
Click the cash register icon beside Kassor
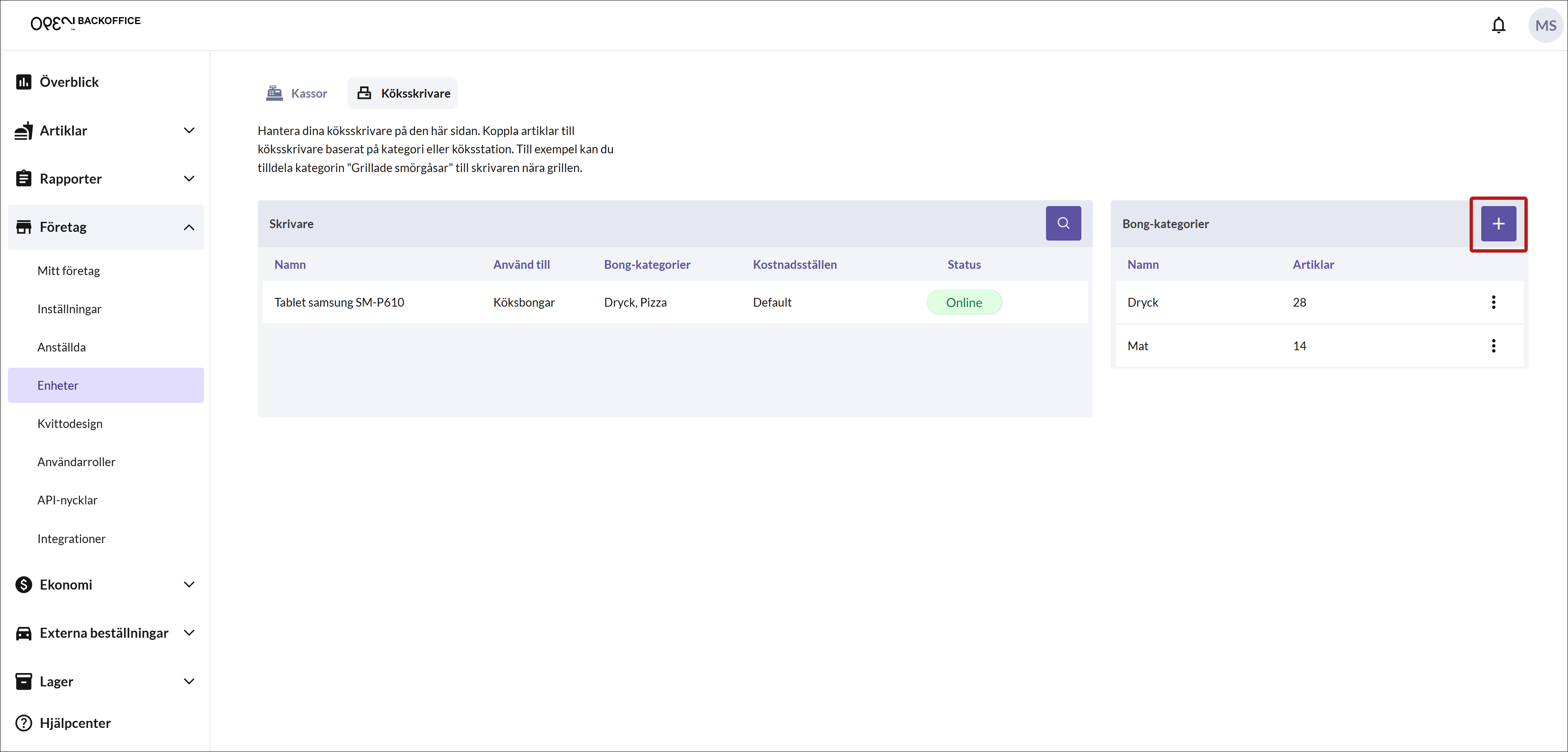[x=274, y=93]
